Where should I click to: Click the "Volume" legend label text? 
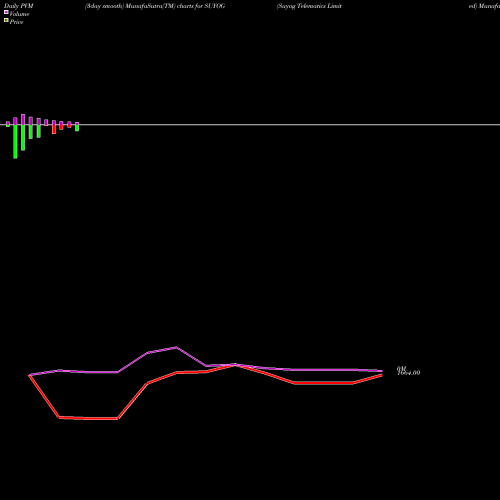pyautogui.click(x=19, y=14)
